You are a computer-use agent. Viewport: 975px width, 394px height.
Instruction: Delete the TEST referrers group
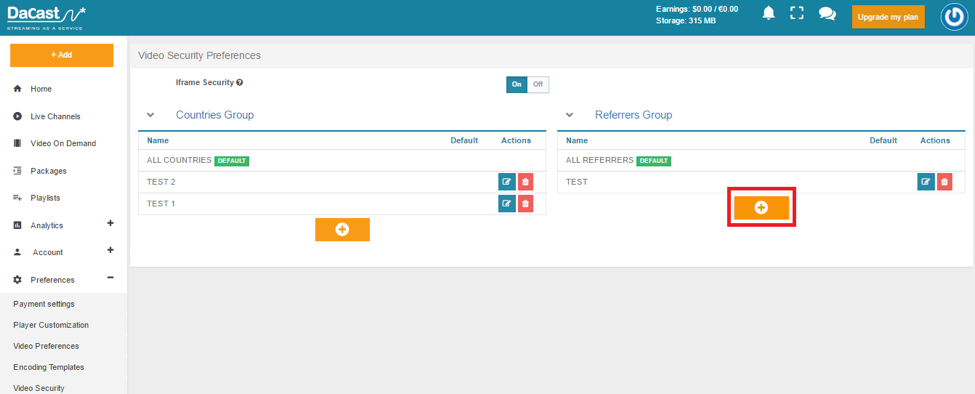(945, 182)
